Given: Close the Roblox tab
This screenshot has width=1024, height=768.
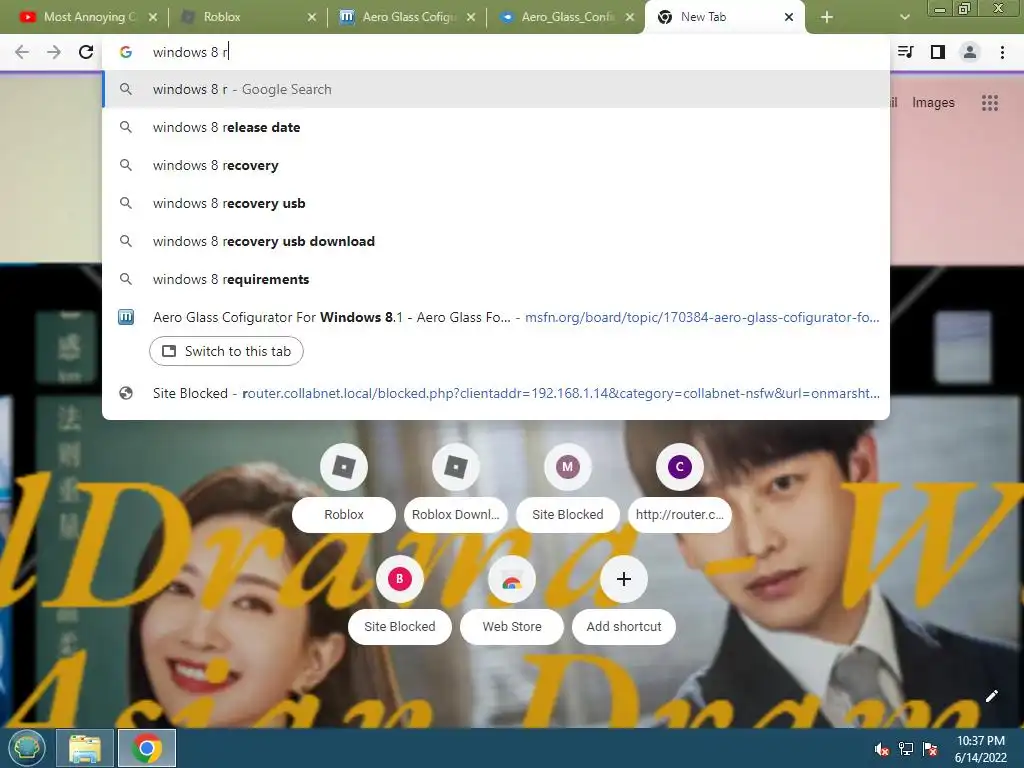Looking at the screenshot, I should click(x=312, y=18).
